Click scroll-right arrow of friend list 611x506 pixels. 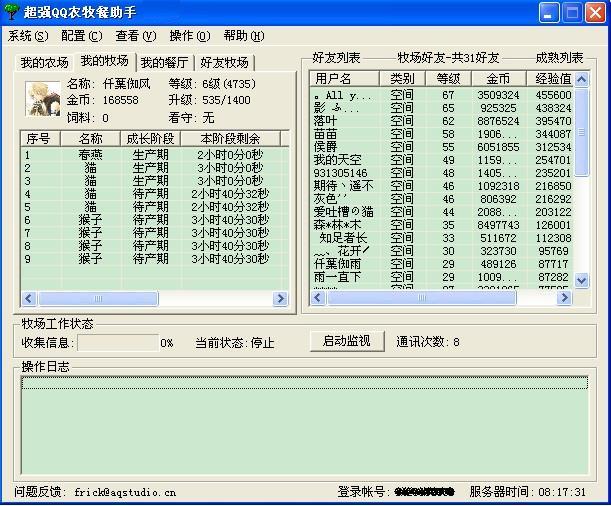[x=564, y=298]
